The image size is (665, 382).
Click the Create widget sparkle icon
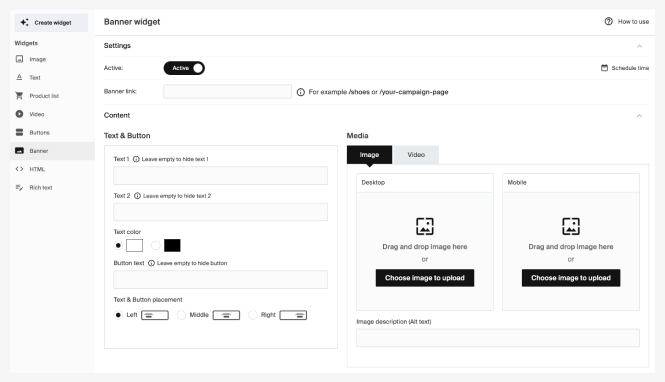25,22
